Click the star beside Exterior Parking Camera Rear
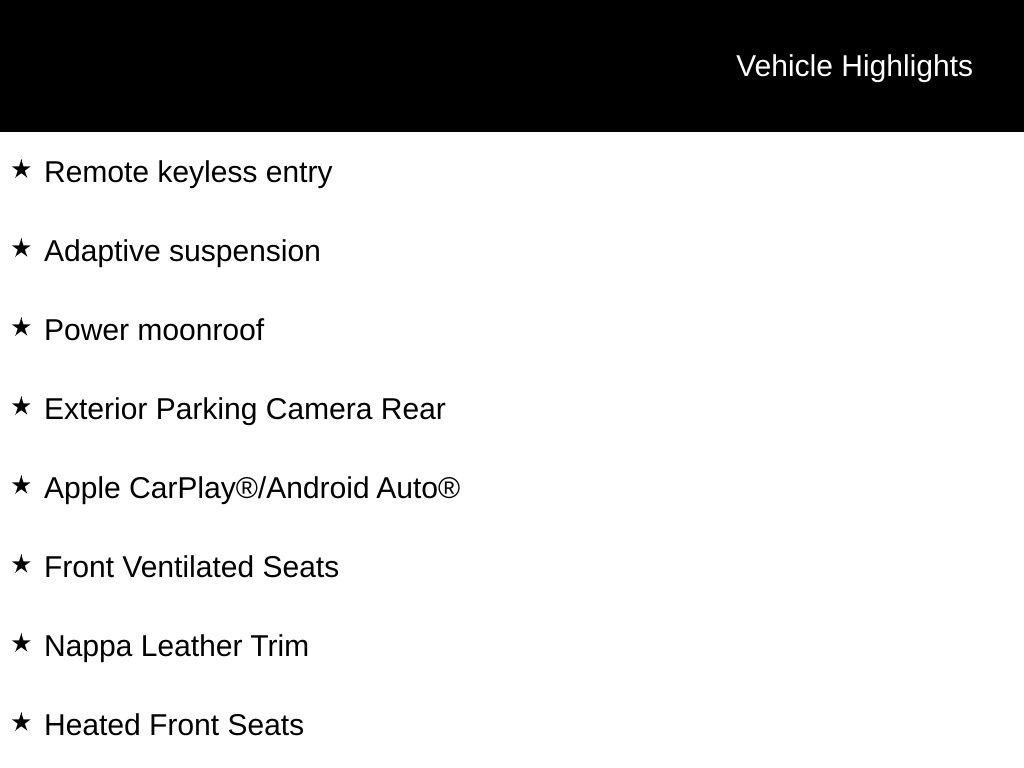Image resolution: width=1024 pixels, height=768 pixels. [x=21, y=406]
